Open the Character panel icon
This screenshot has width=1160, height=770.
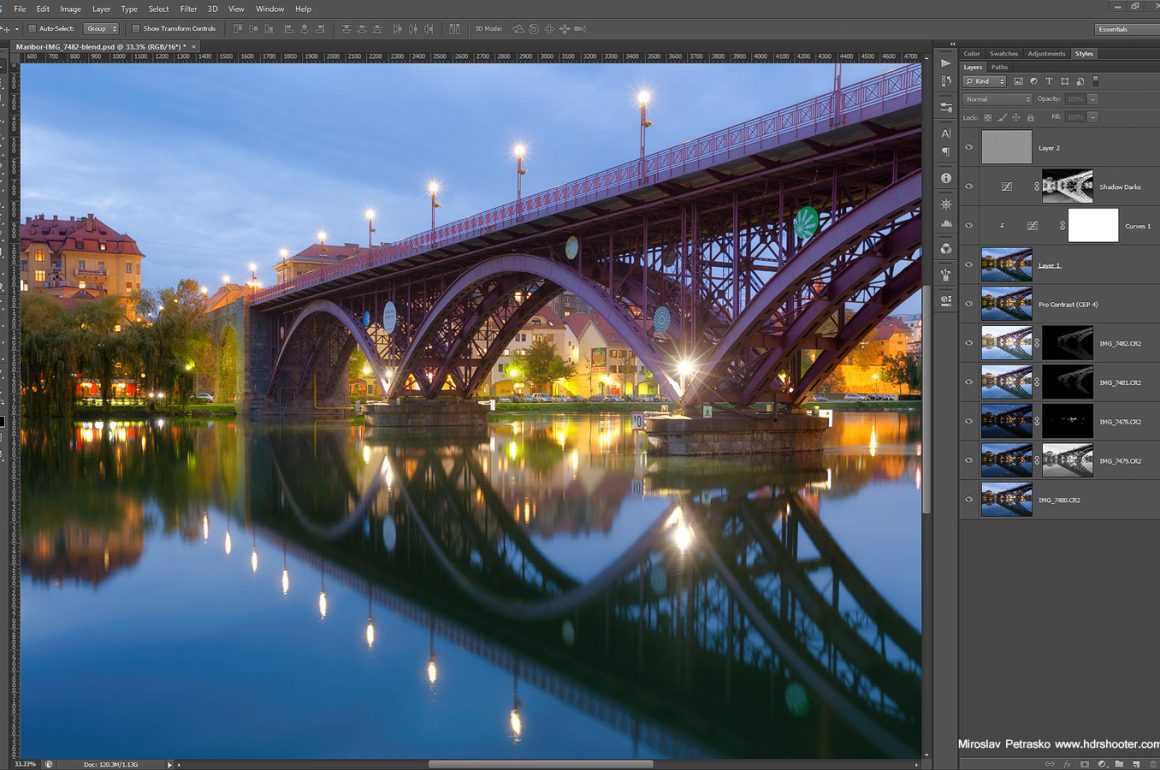pos(945,133)
